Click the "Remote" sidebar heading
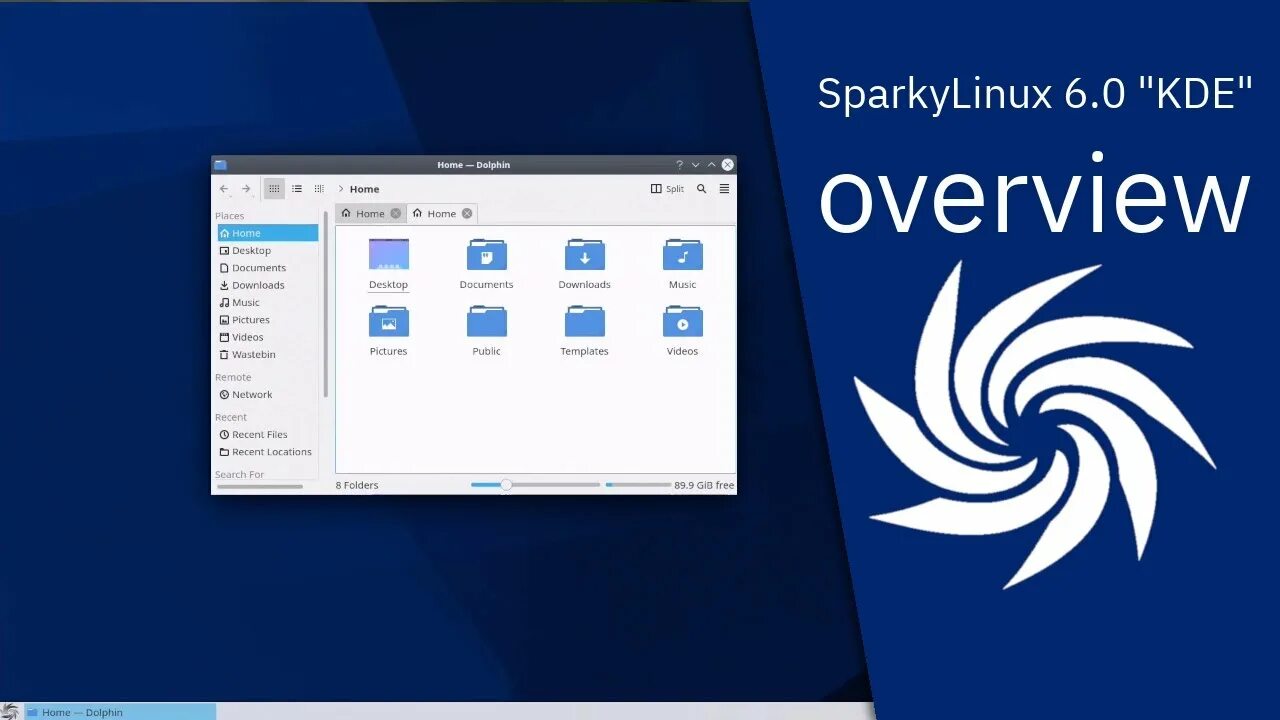 pos(233,378)
